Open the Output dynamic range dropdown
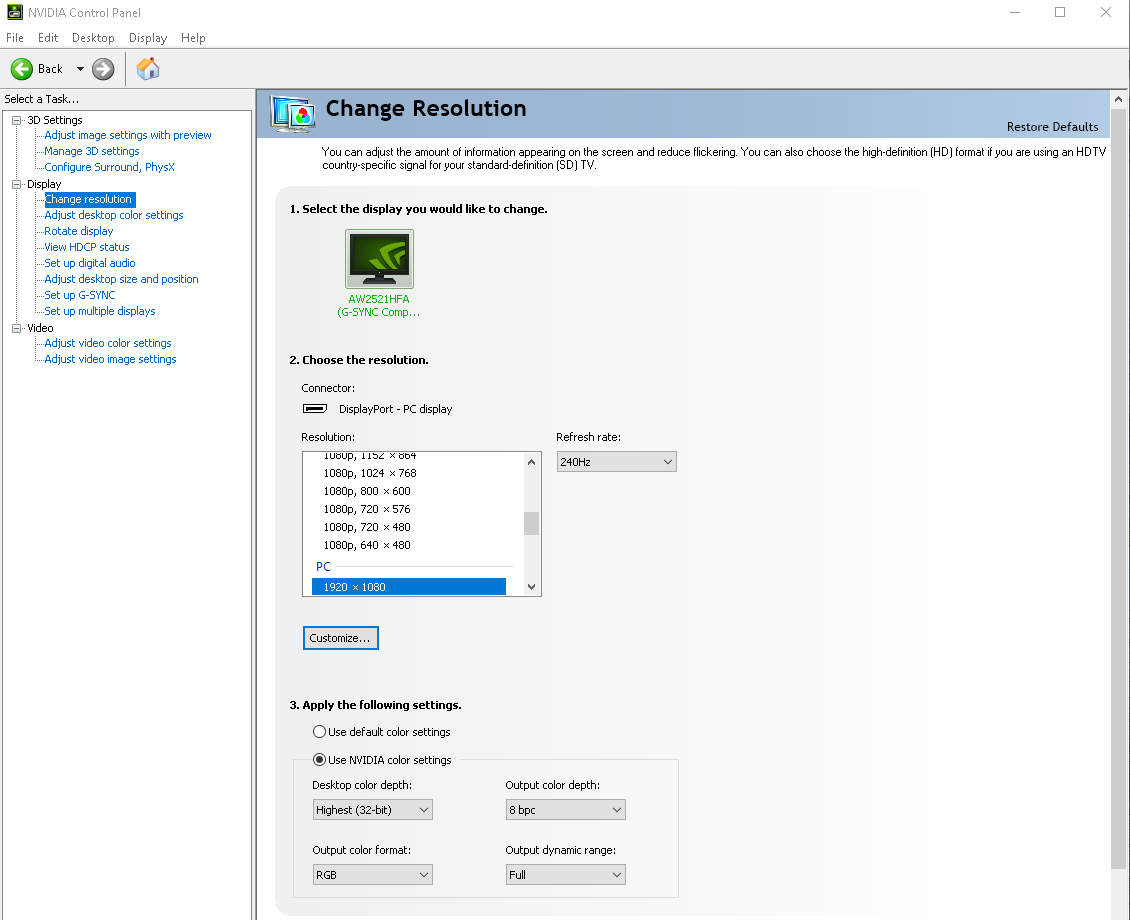Viewport: 1130px width, 920px height. click(x=565, y=875)
